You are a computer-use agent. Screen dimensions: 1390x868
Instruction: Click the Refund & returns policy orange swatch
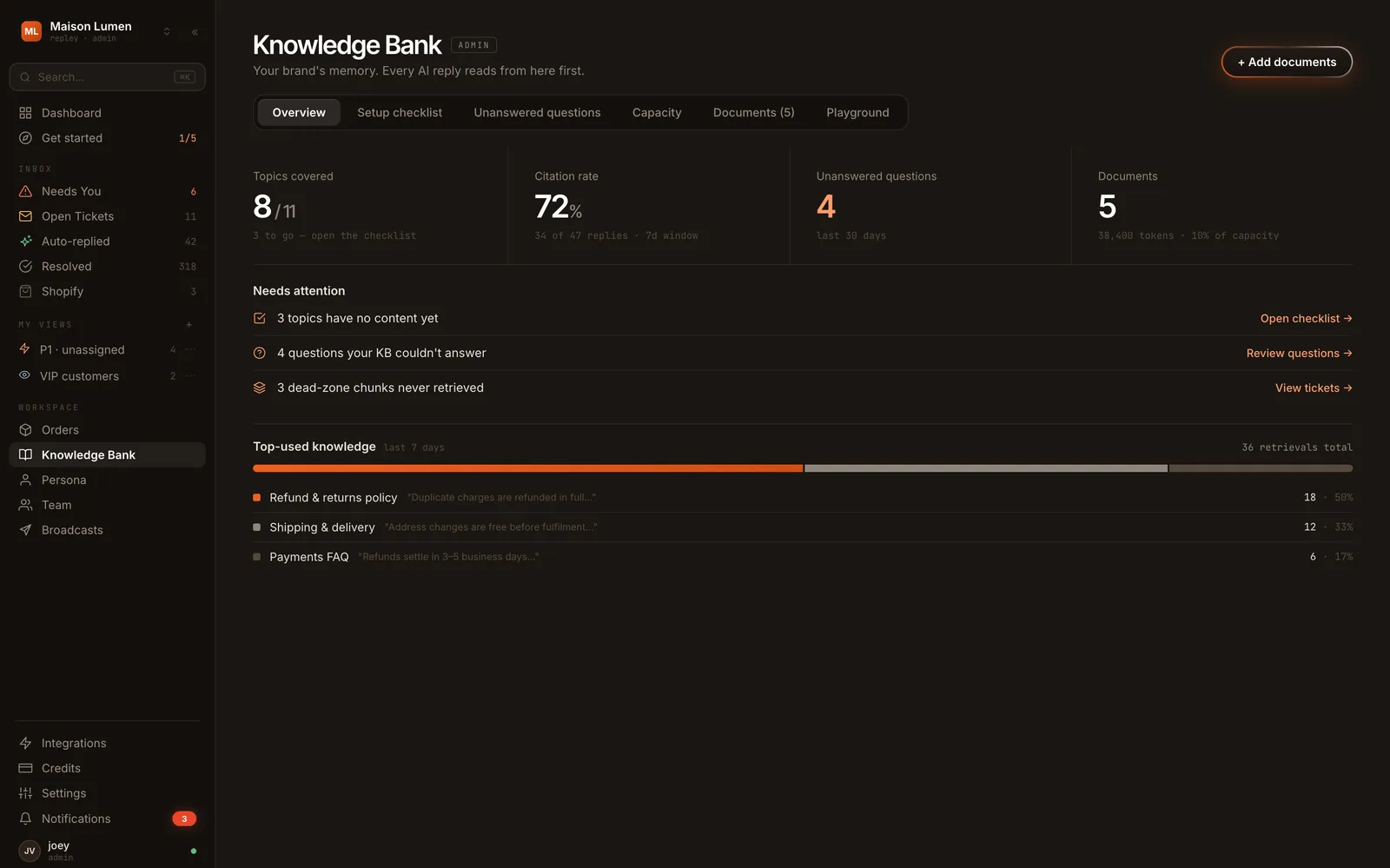(256, 498)
